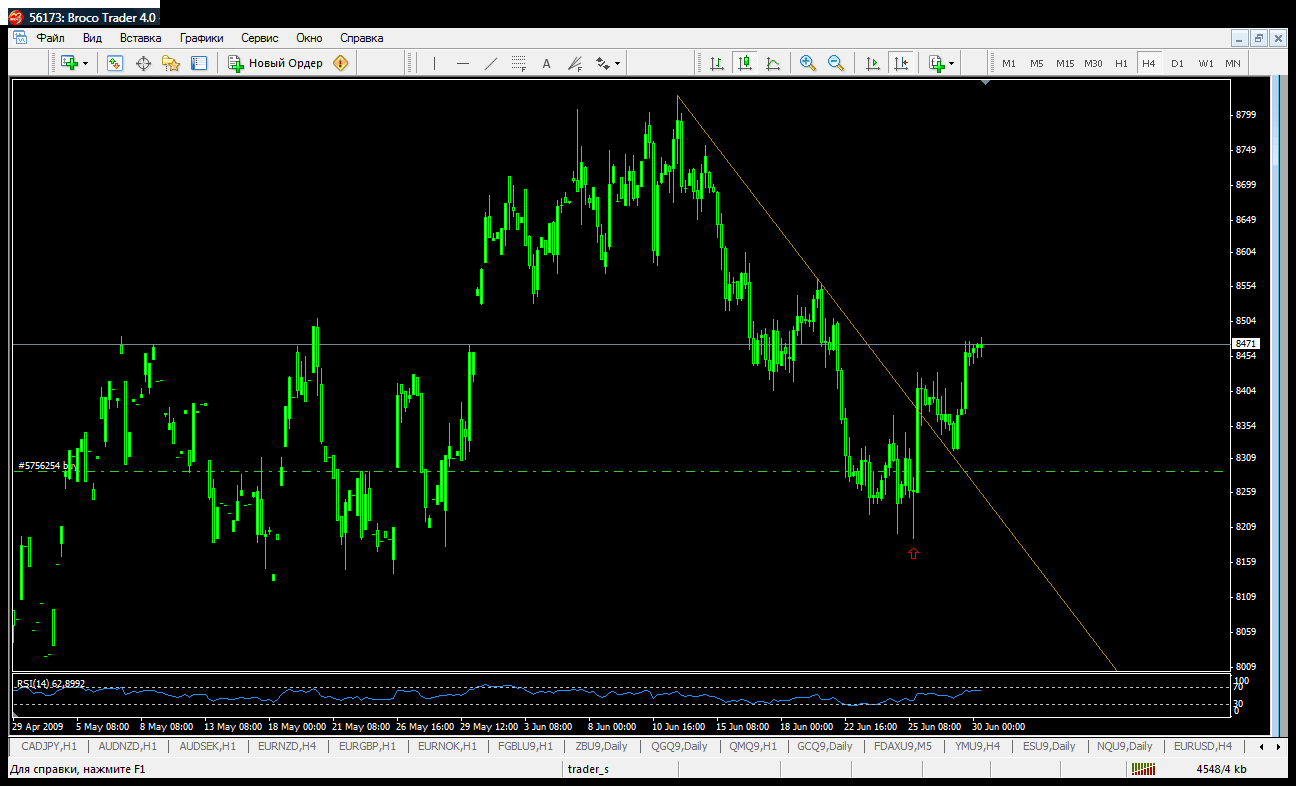Screen dimensions: 1296x786
Task: Open the Вид menu
Action: click(x=92, y=38)
